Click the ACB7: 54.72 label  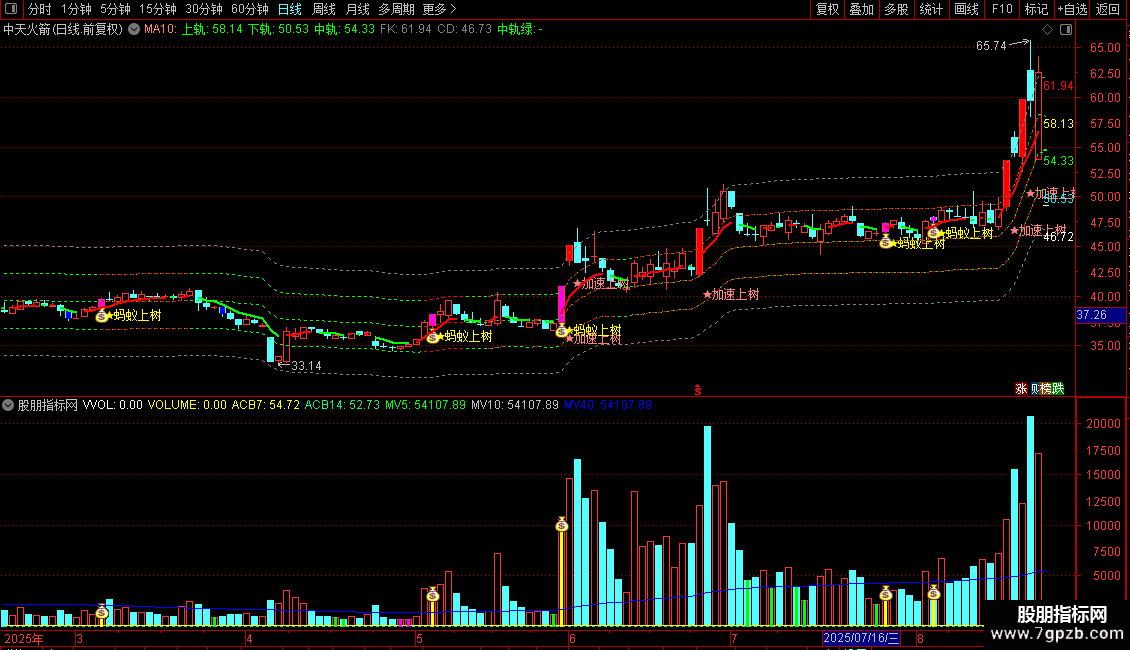[x=265, y=405]
